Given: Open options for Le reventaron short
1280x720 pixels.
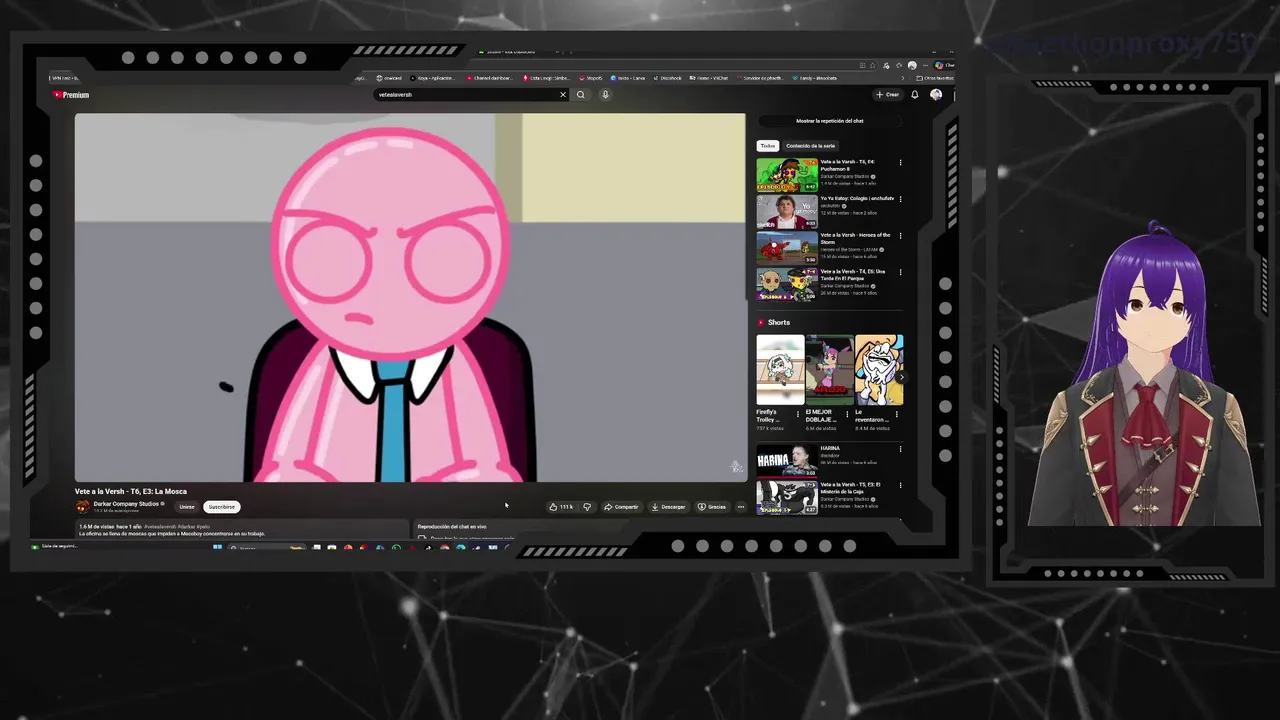Looking at the screenshot, I should pos(897,413).
